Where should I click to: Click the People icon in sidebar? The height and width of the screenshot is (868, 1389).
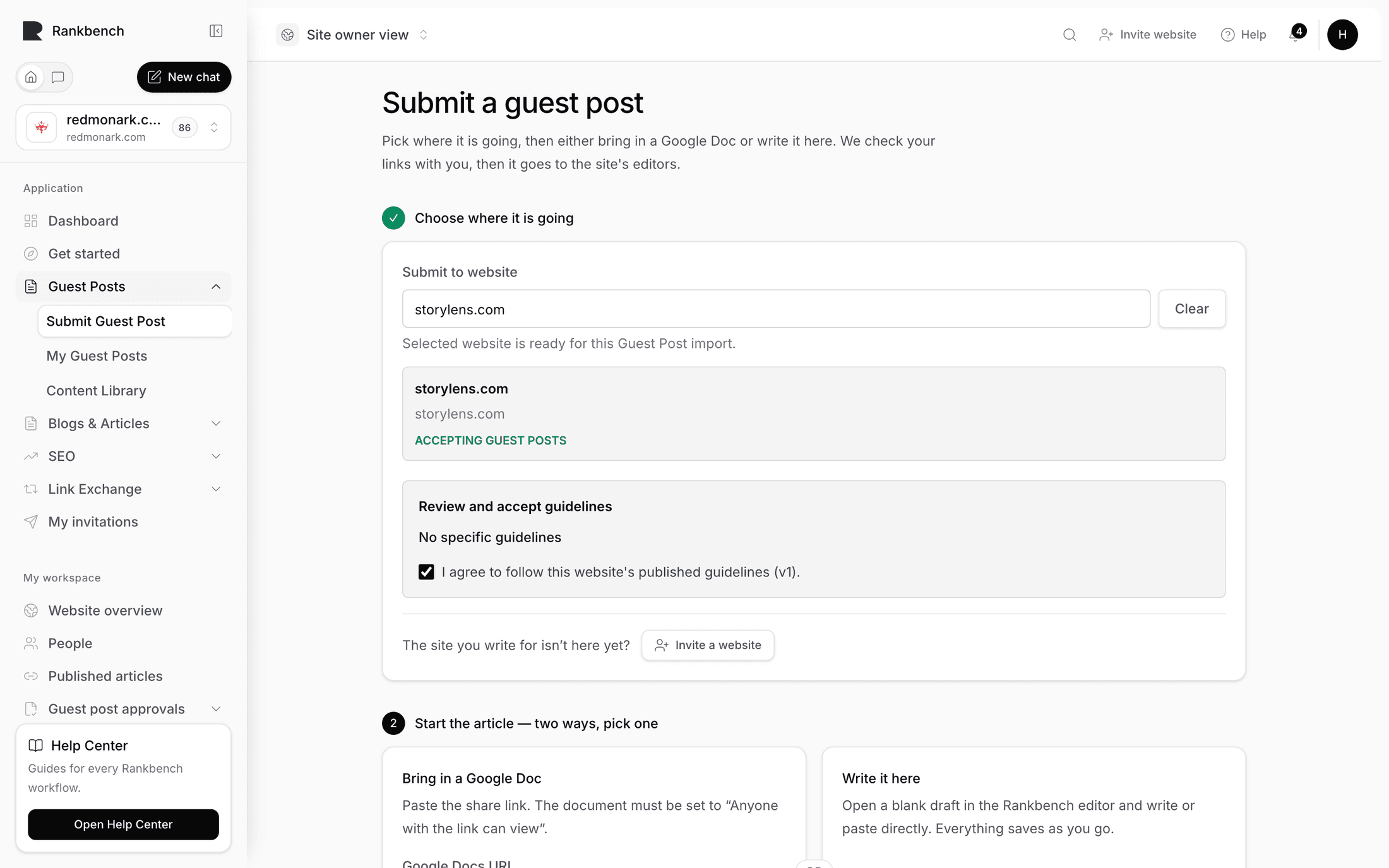point(31,643)
